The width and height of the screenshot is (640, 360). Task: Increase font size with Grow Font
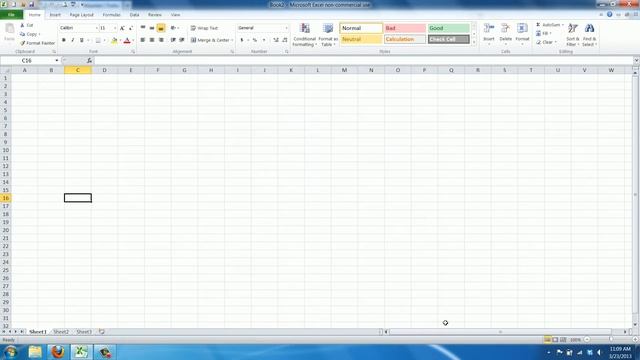(122, 28)
